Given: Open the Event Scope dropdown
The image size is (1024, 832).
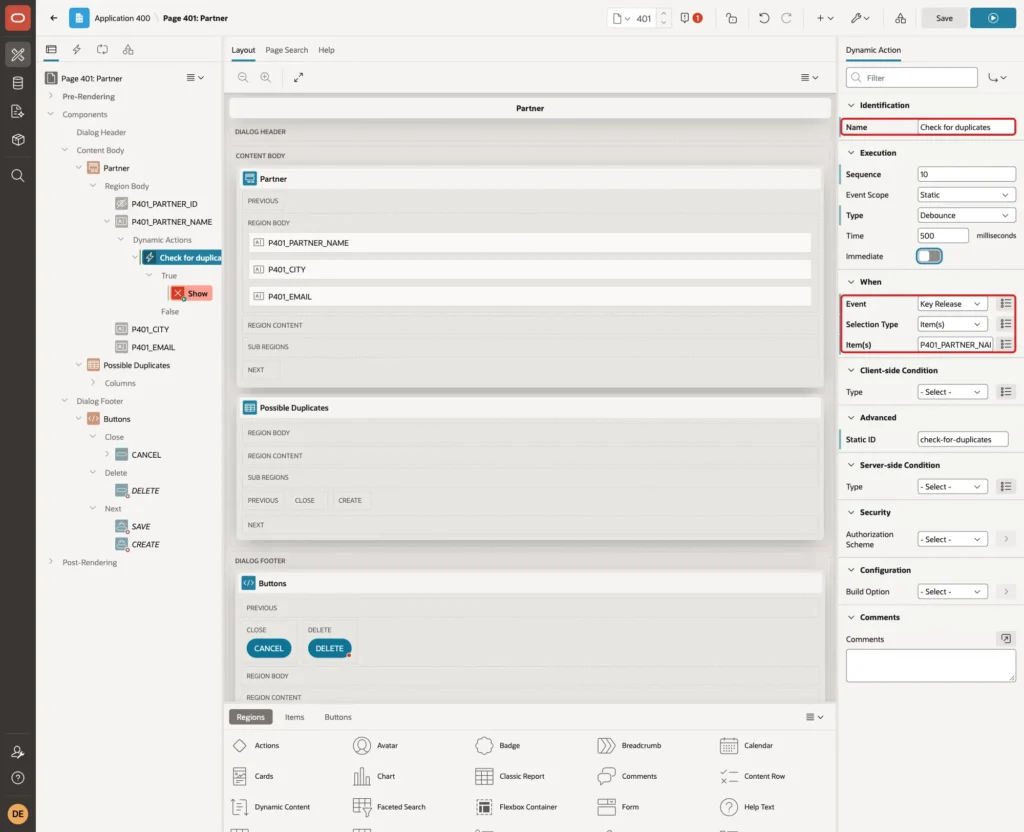Looking at the screenshot, I should 967,195.
